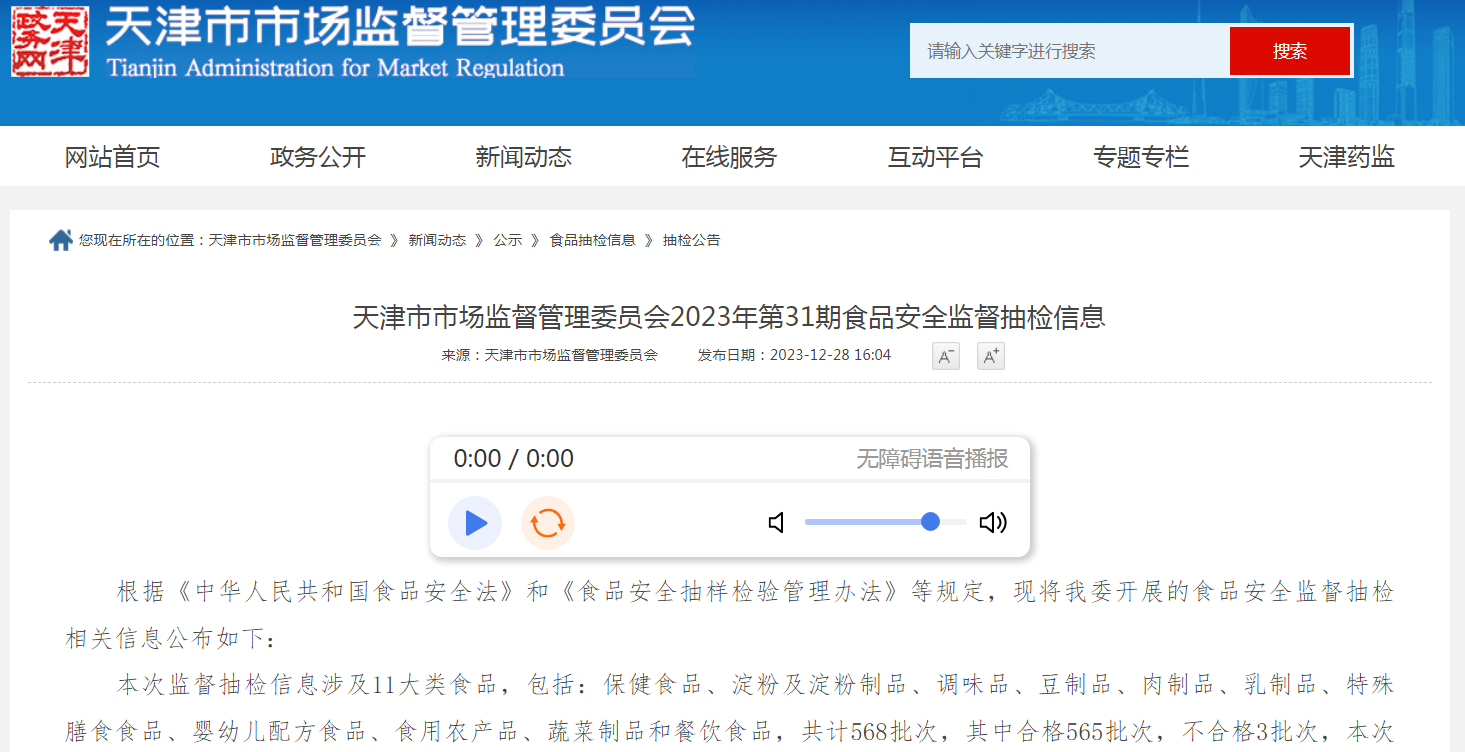Decrease font size with A- icon
This screenshot has width=1465, height=752.
[x=945, y=356]
